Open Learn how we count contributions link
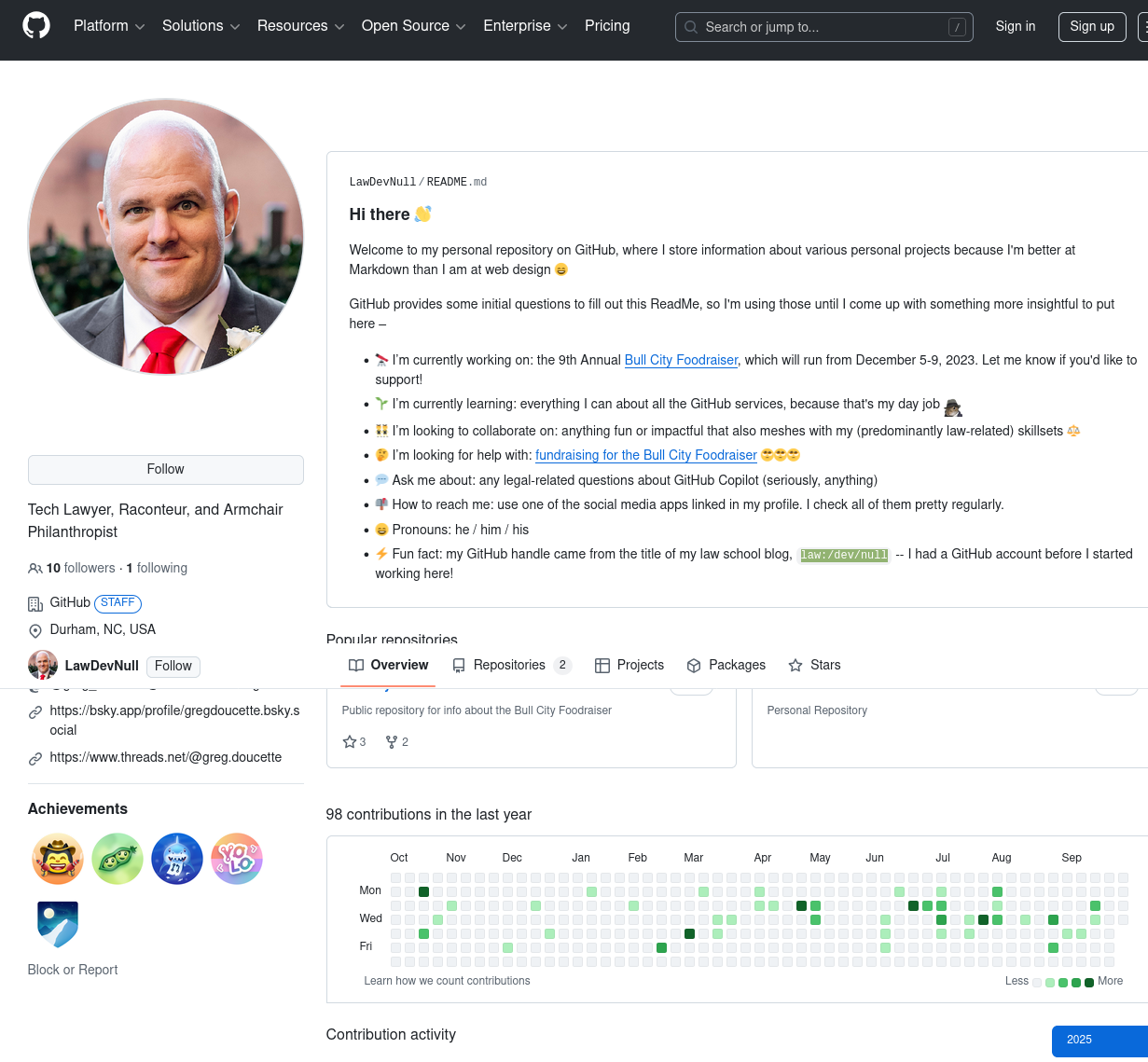This screenshot has width=1148, height=1062. (x=447, y=981)
